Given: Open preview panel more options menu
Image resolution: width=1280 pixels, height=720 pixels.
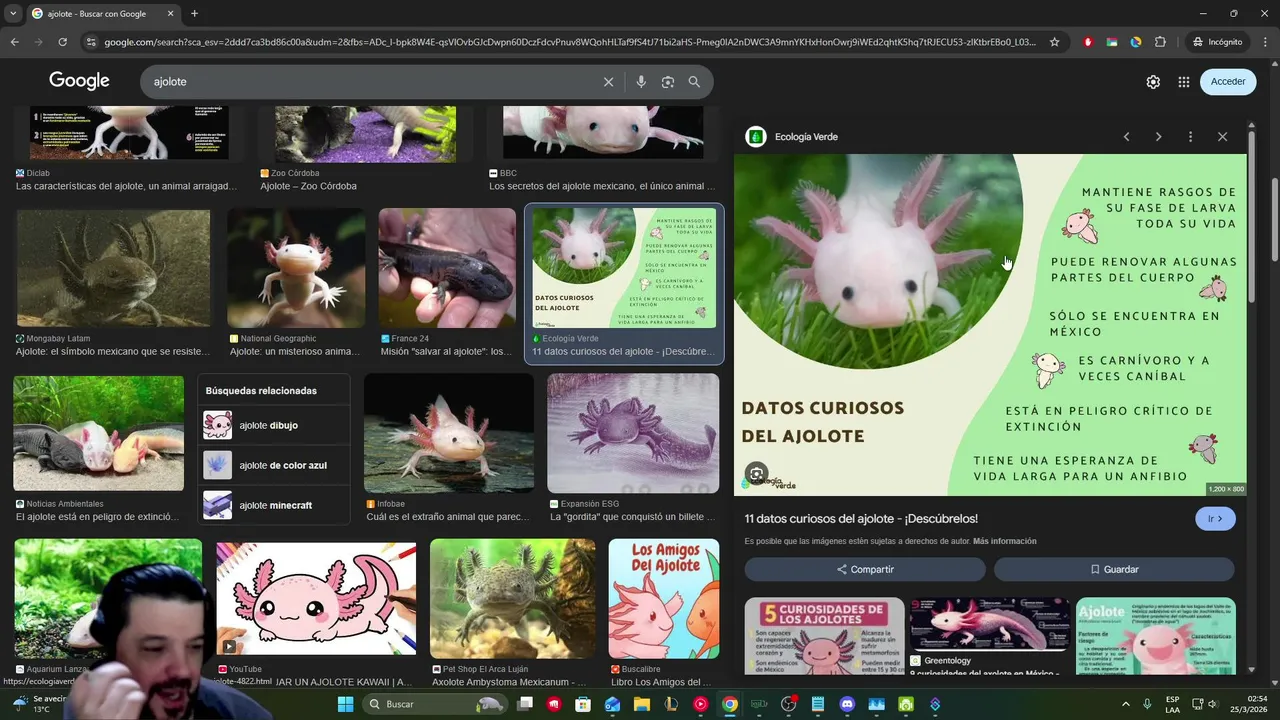Looking at the screenshot, I should [x=1190, y=137].
